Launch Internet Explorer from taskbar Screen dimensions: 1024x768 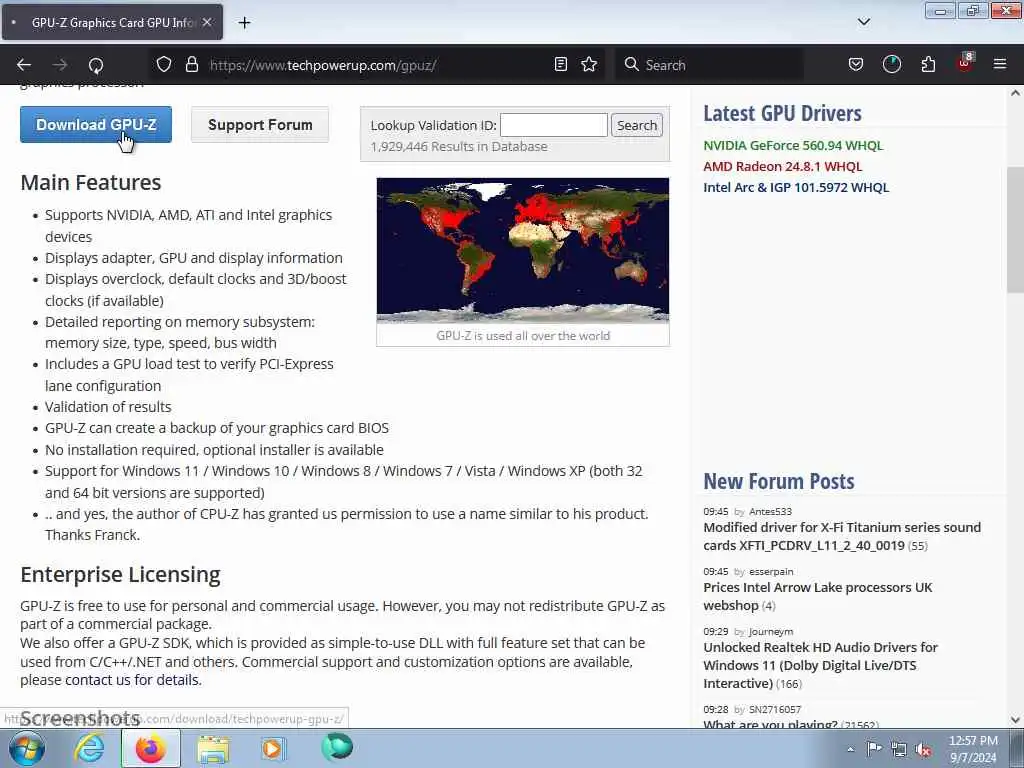click(x=89, y=748)
